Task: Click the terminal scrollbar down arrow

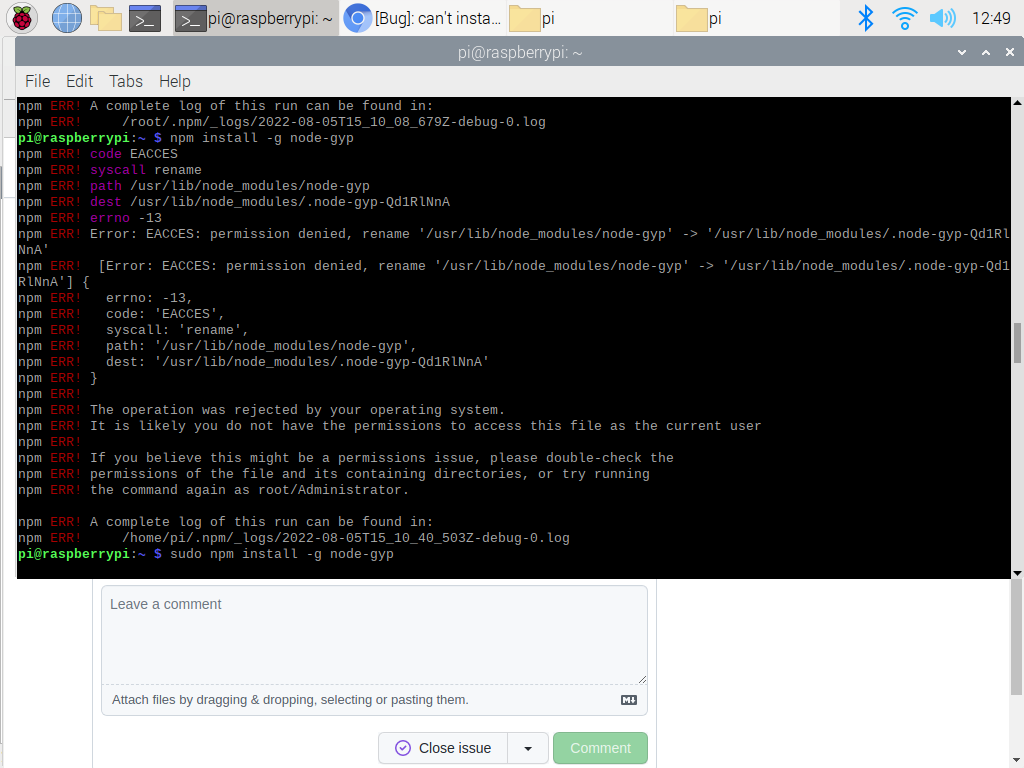Action: tap(1017, 573)
